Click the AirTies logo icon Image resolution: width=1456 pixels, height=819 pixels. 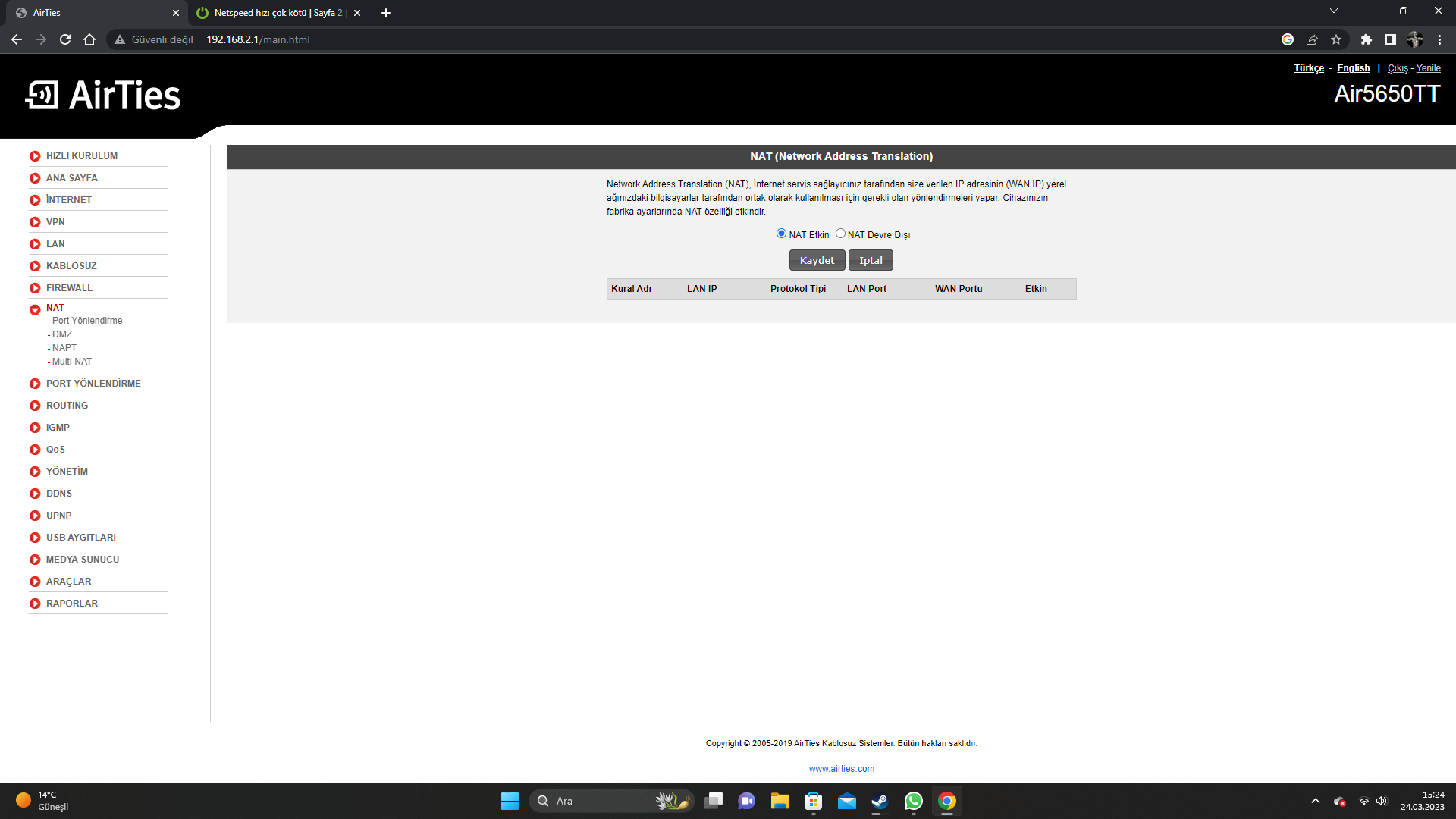click(42, 96)
